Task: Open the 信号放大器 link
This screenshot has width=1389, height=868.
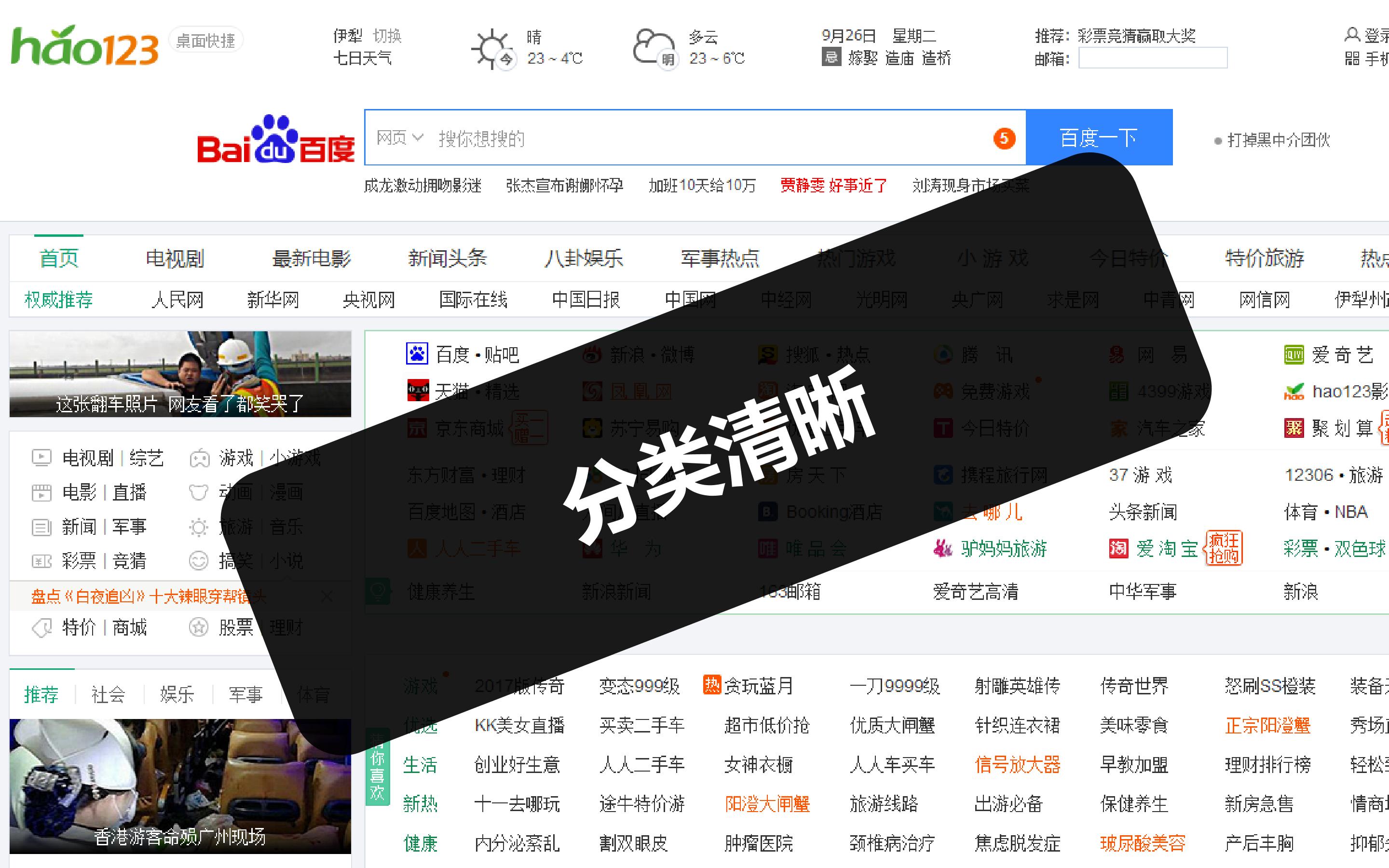Action: coord(1018,765)
